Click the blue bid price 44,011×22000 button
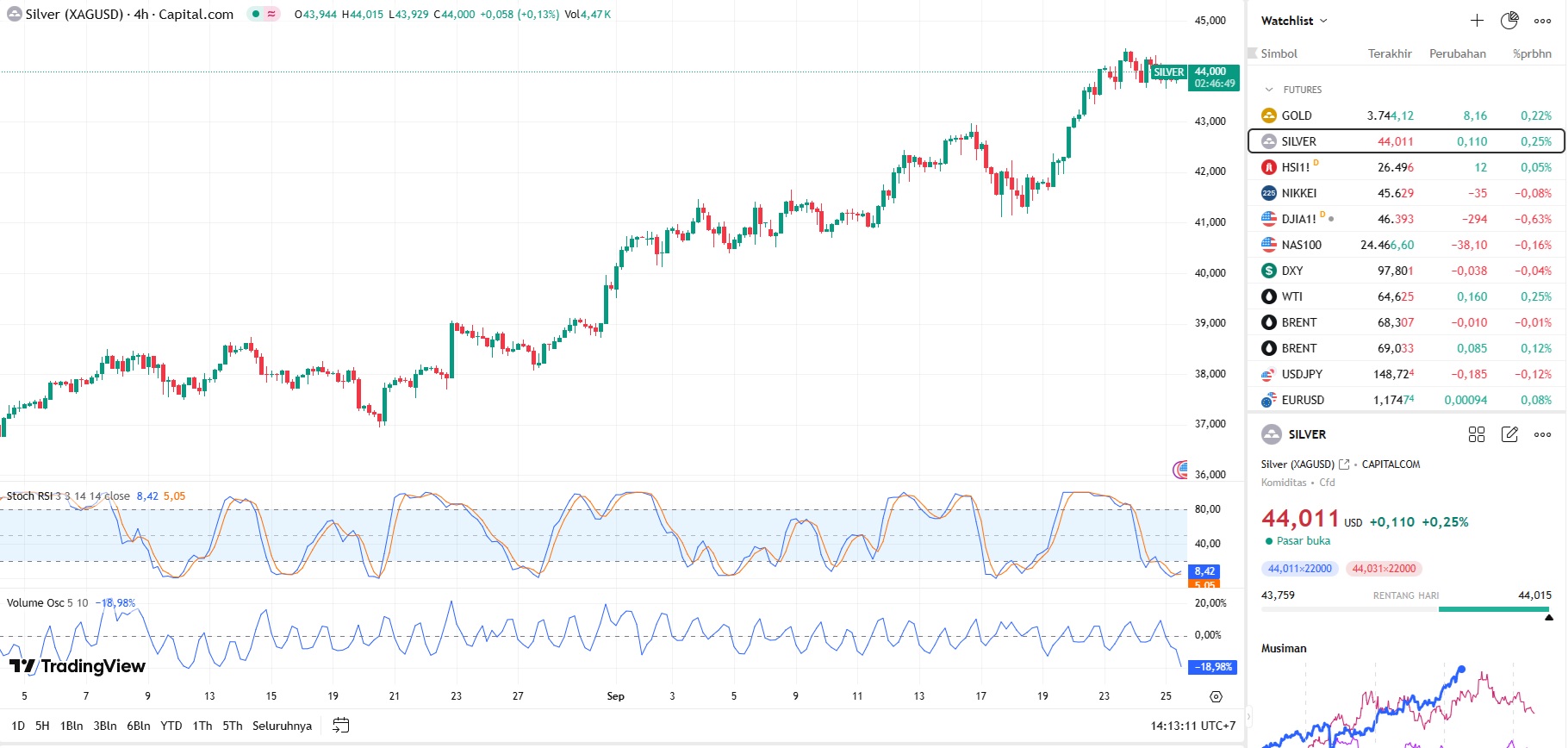Viewport: 1568px width, 748px height. 1299,569
